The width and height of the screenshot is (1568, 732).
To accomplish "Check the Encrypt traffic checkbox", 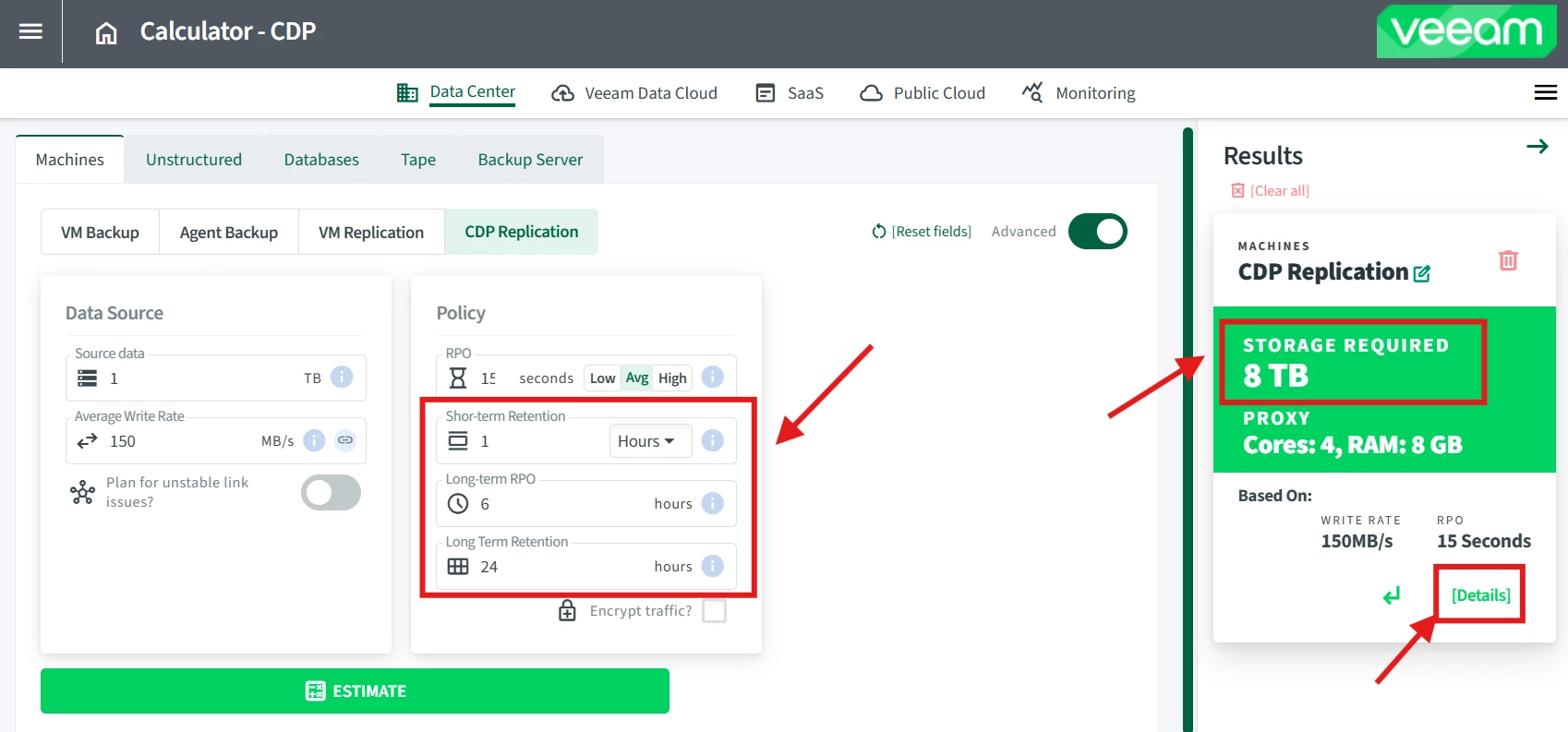I will [x=714, y=610].
